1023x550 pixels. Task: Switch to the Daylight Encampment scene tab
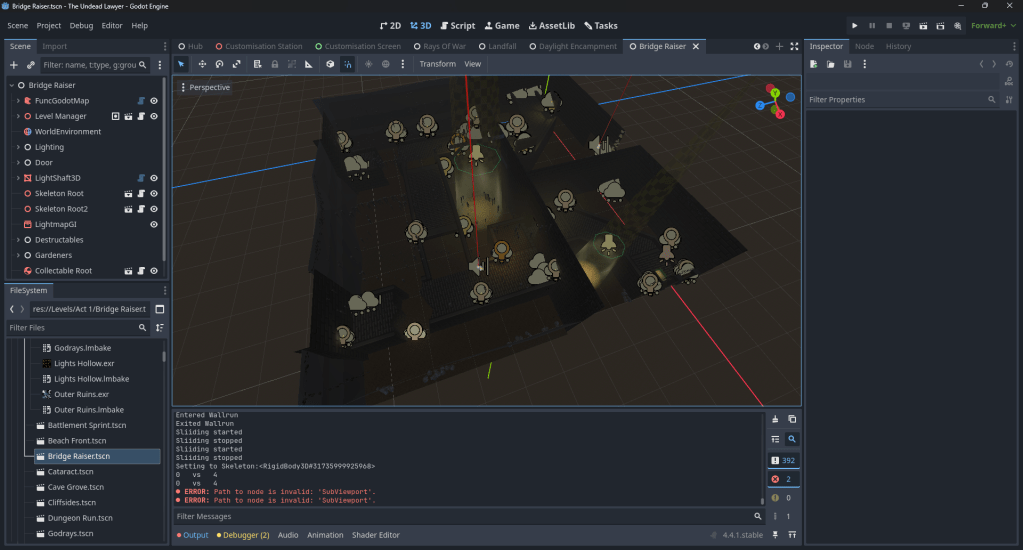[x=572, y=46]
